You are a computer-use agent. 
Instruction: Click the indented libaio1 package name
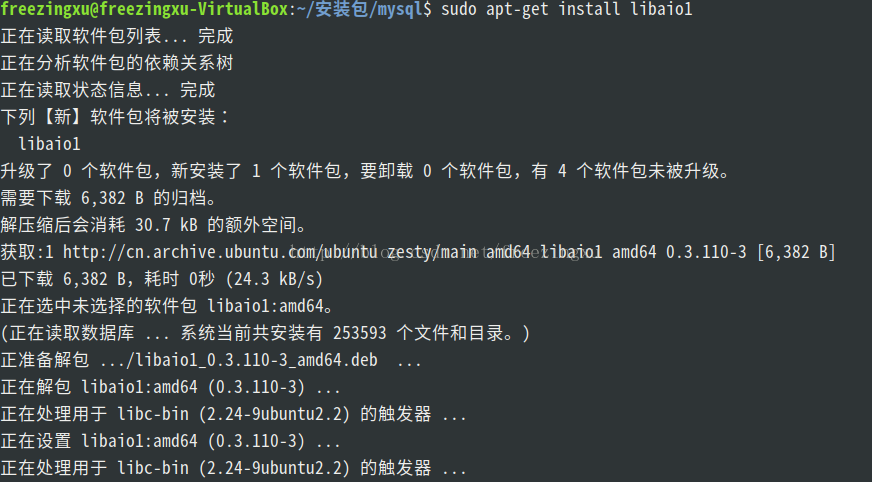pos(49,144)
